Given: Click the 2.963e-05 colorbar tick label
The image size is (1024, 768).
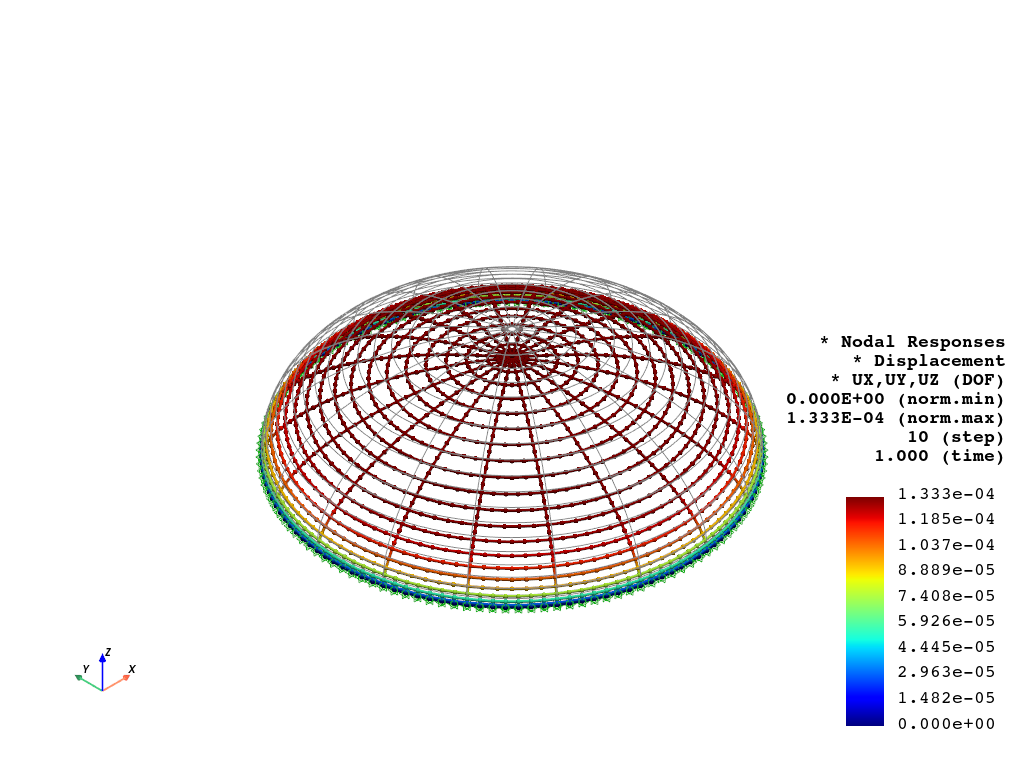Looking at the screenshot, I should point(946,672).
